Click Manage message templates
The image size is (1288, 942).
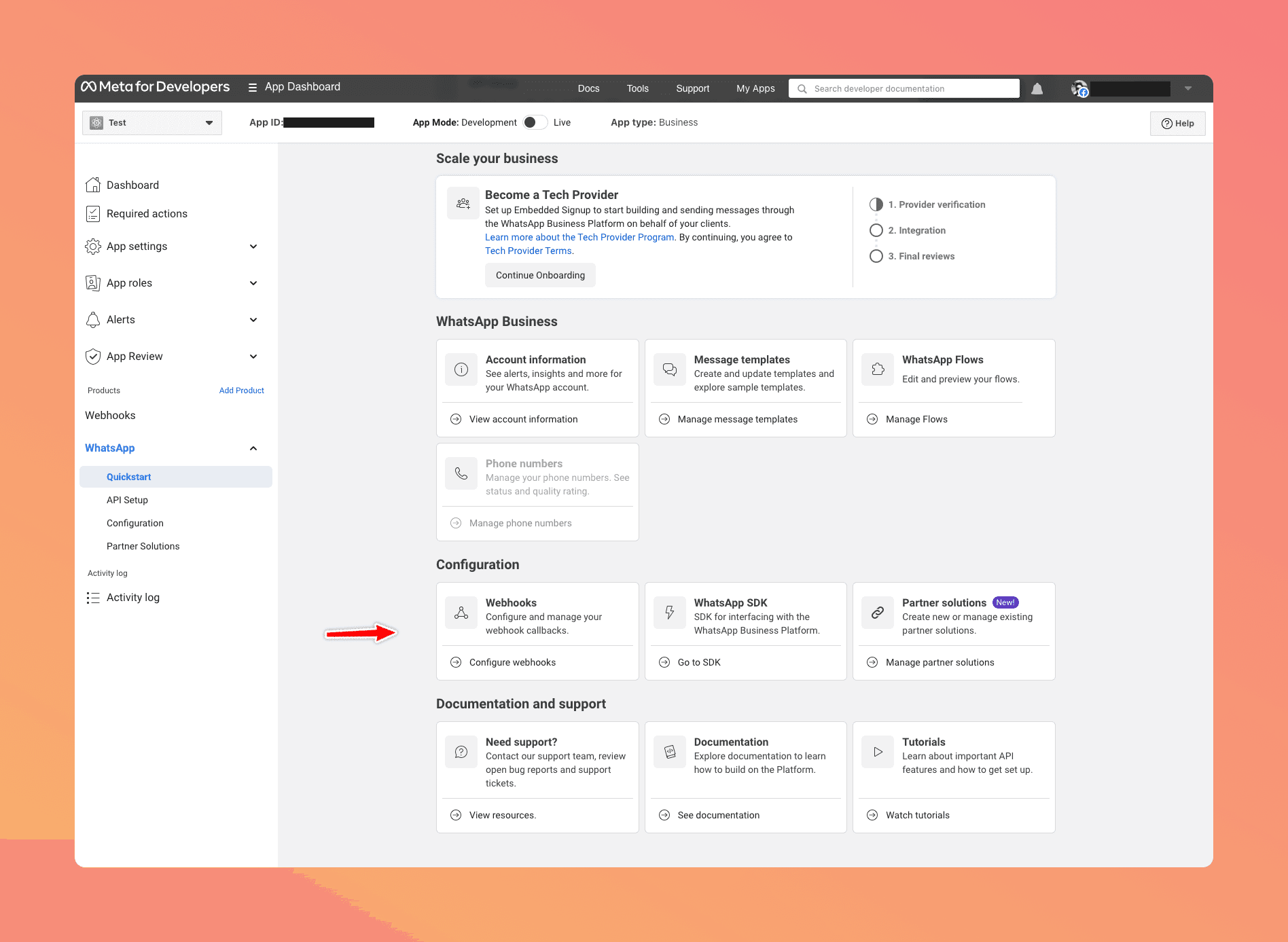(737, 419)
